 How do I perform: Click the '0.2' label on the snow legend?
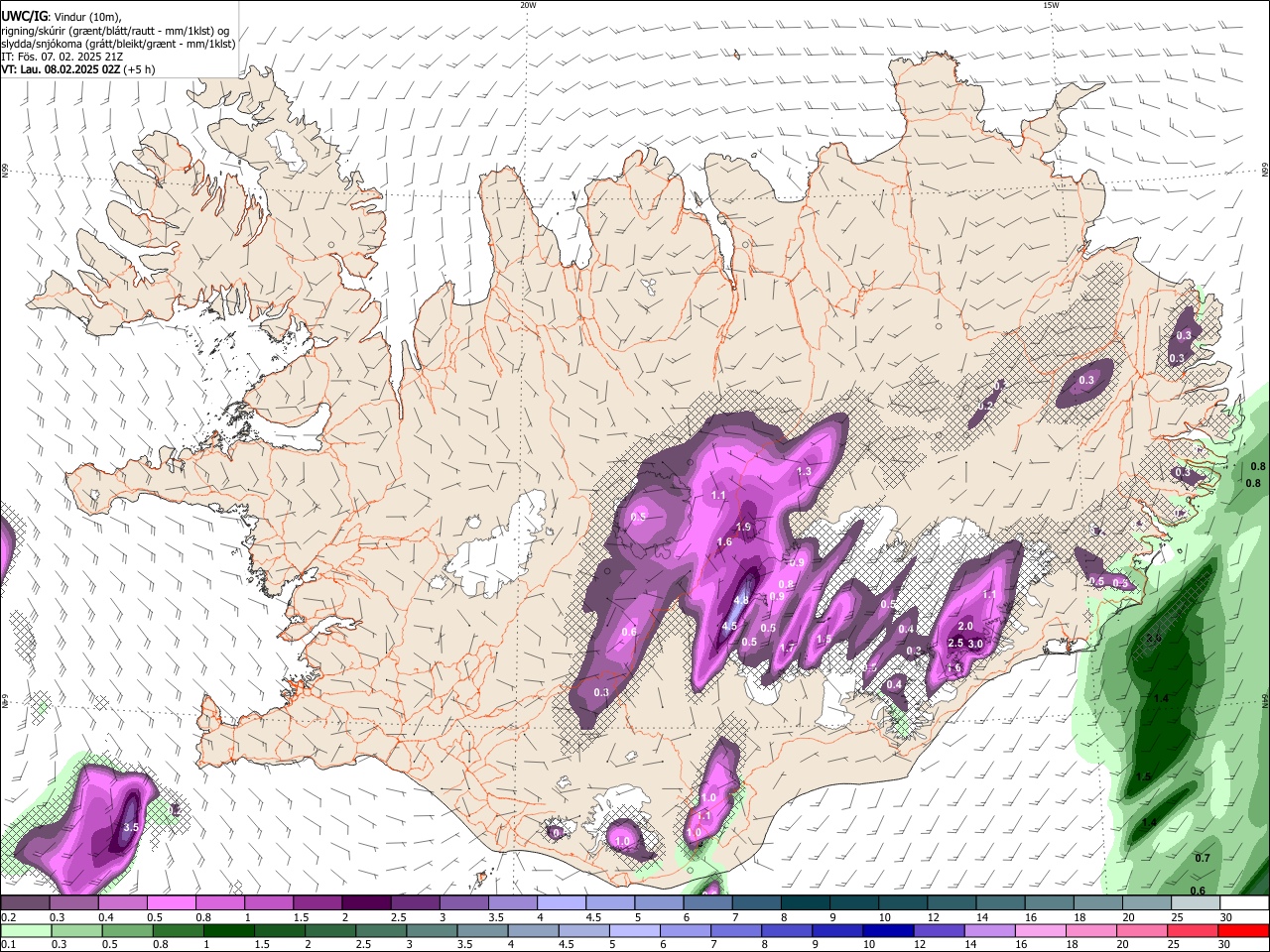point(8,917)
